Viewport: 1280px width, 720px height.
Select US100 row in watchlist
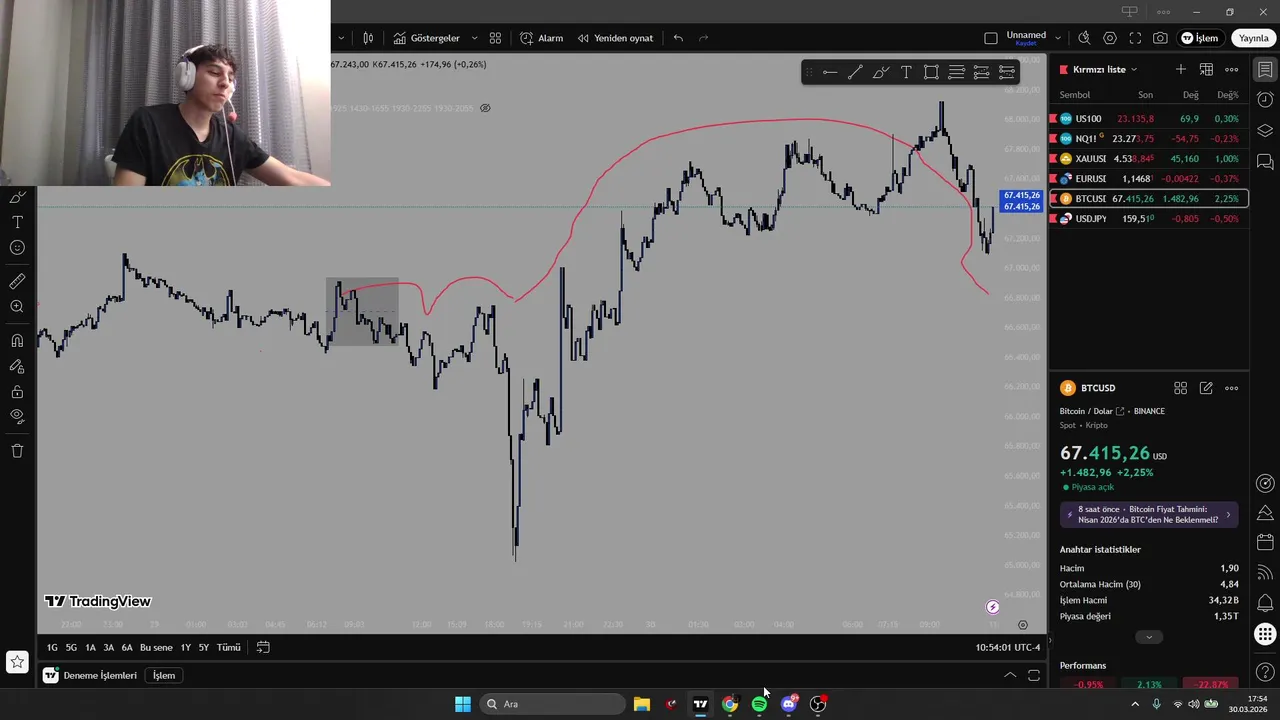[x=1148, y=119]
